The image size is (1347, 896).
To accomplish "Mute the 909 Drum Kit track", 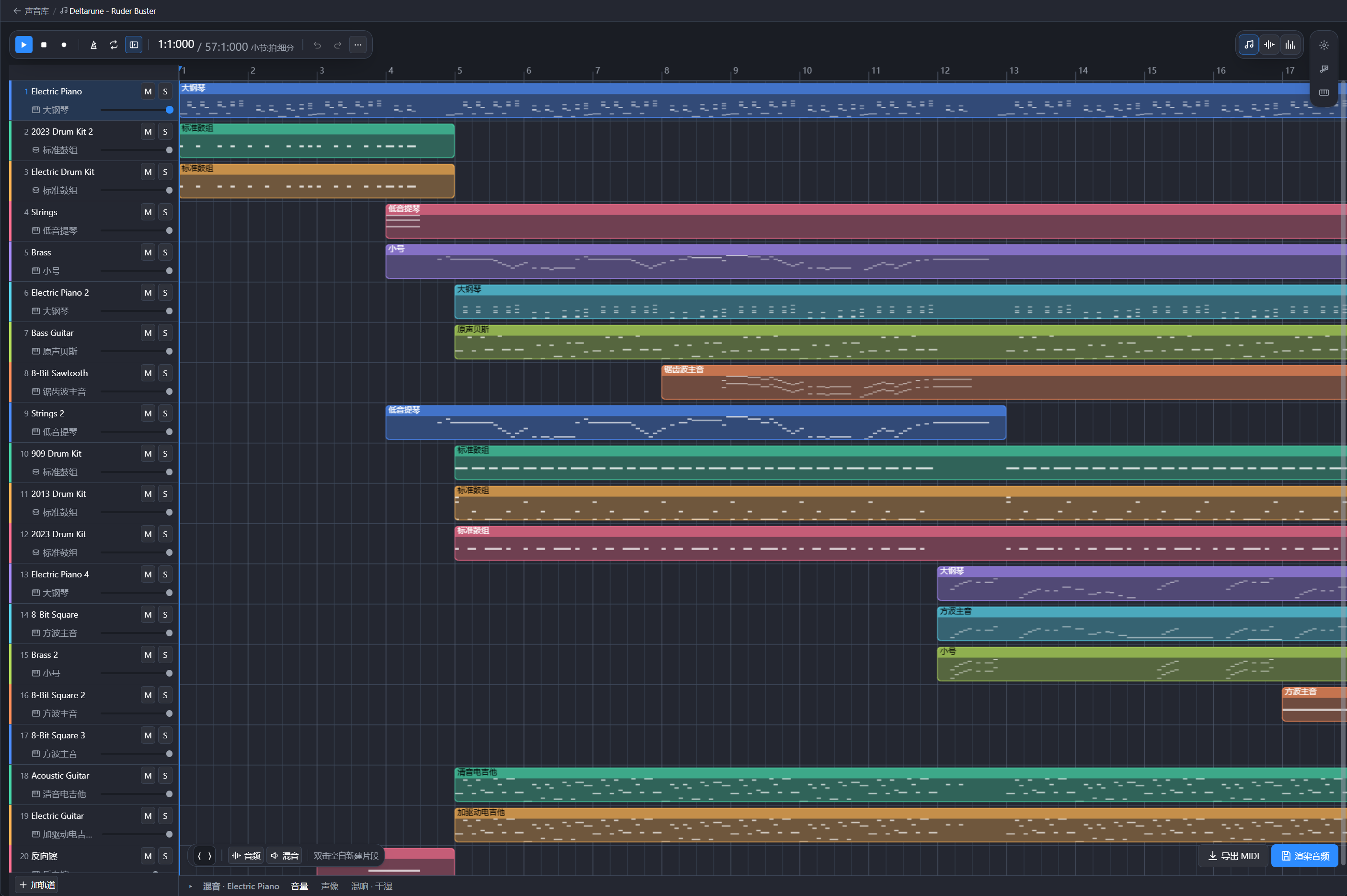I will pyautogui.click(x=148, y=454).
